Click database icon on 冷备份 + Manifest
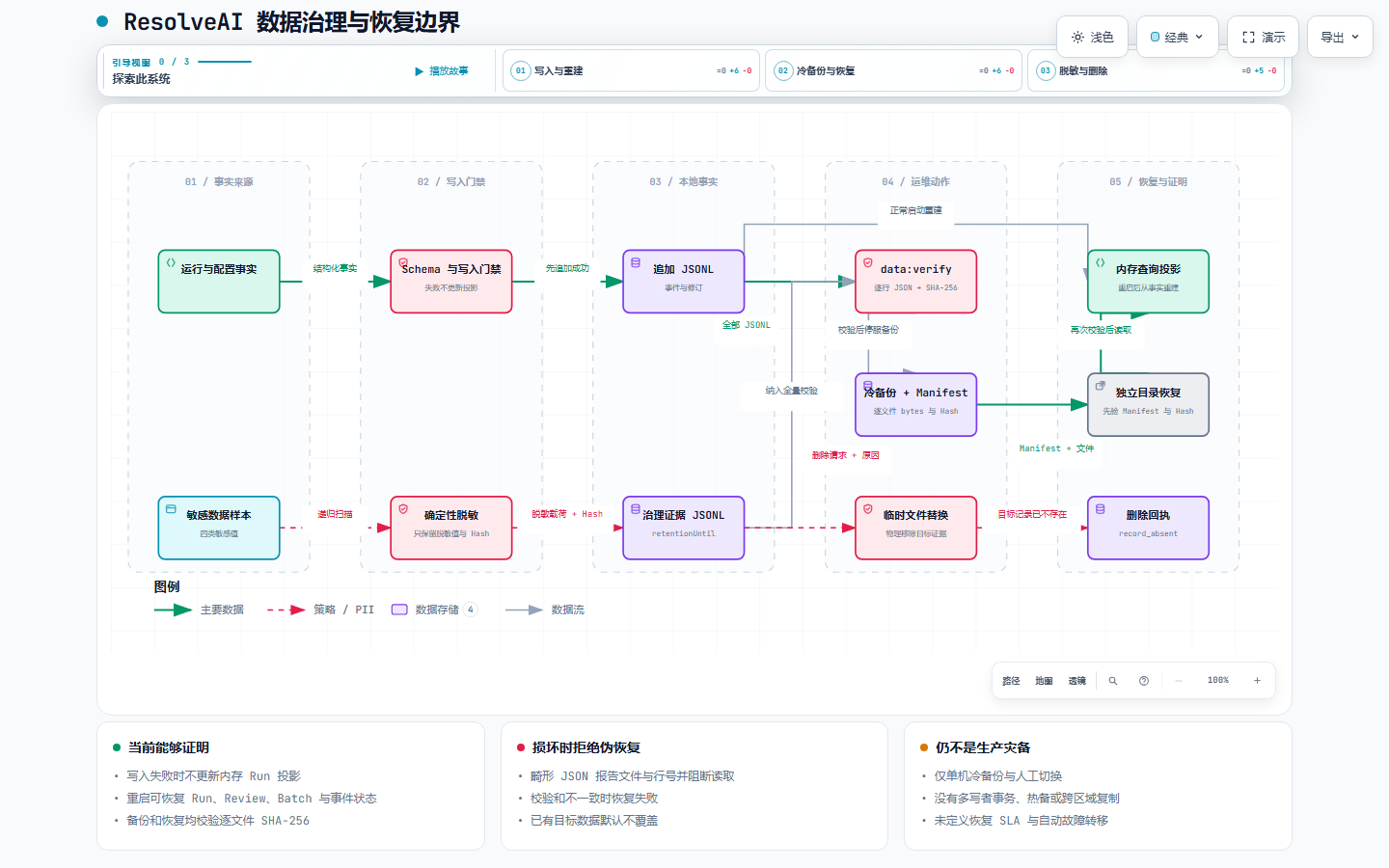This screenshot has width=1389, height=868. click(x=868, y=386)
